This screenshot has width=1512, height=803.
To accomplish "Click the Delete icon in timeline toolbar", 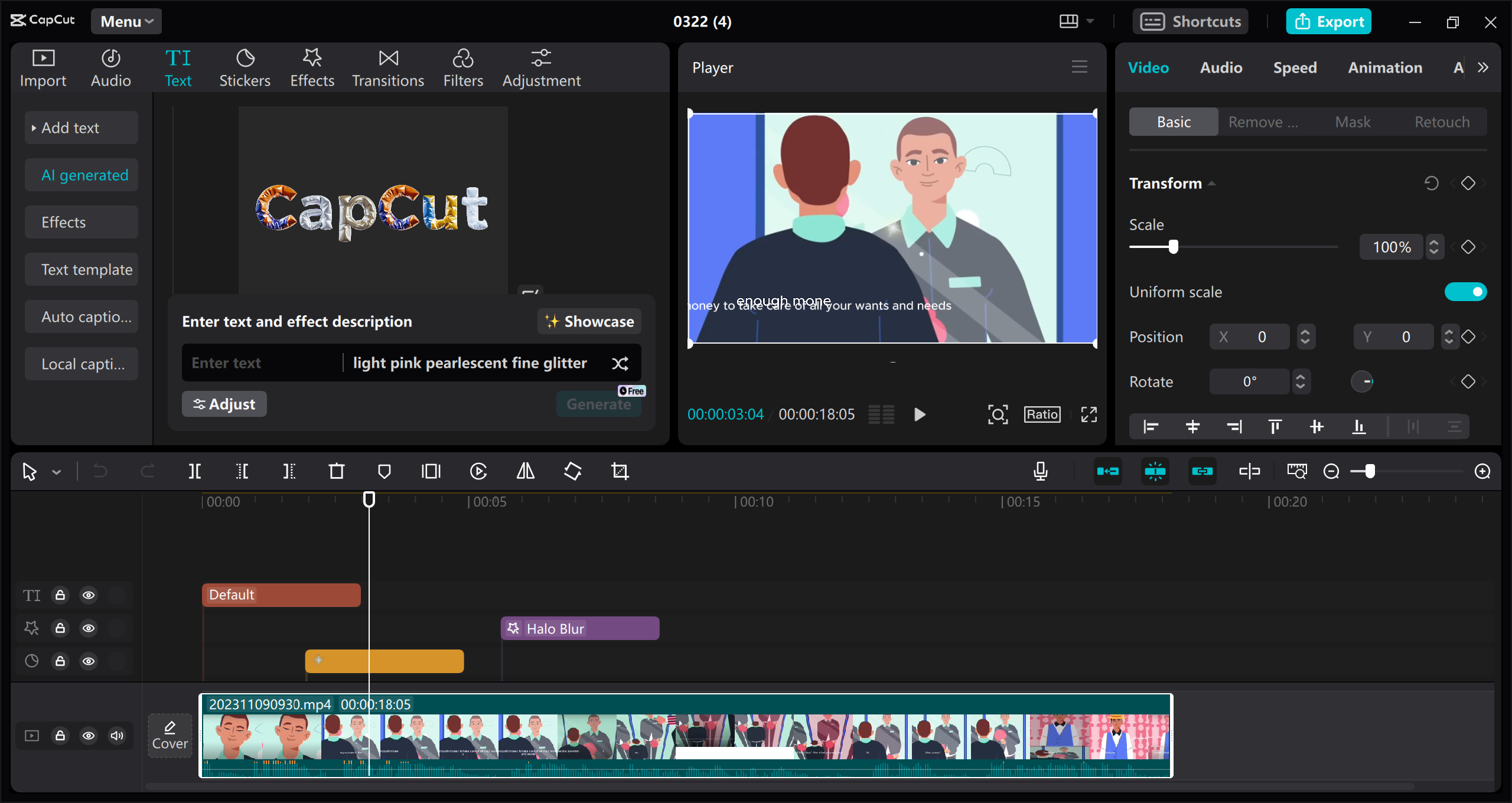I will [x=336, y=471].
